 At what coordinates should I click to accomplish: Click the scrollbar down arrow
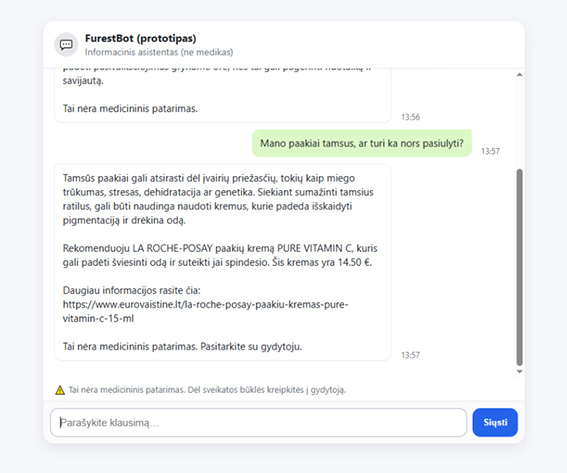pos(519,371)
